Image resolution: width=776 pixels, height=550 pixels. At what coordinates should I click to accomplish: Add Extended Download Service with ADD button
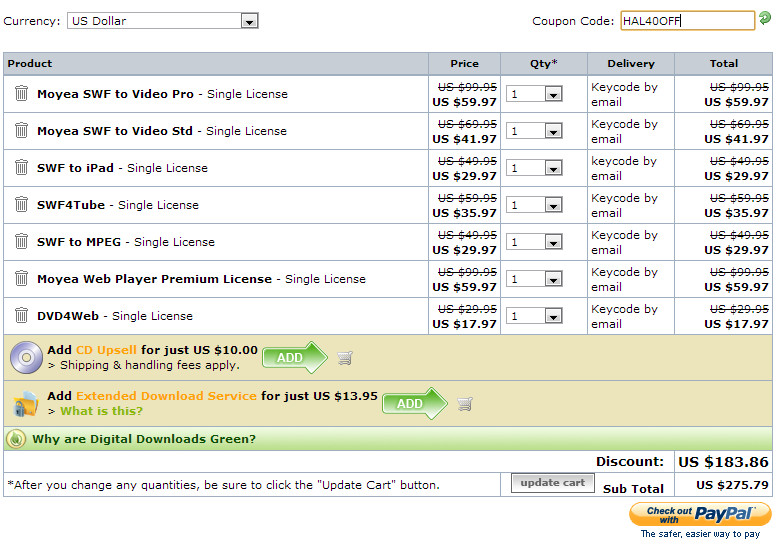pos(415,403)
